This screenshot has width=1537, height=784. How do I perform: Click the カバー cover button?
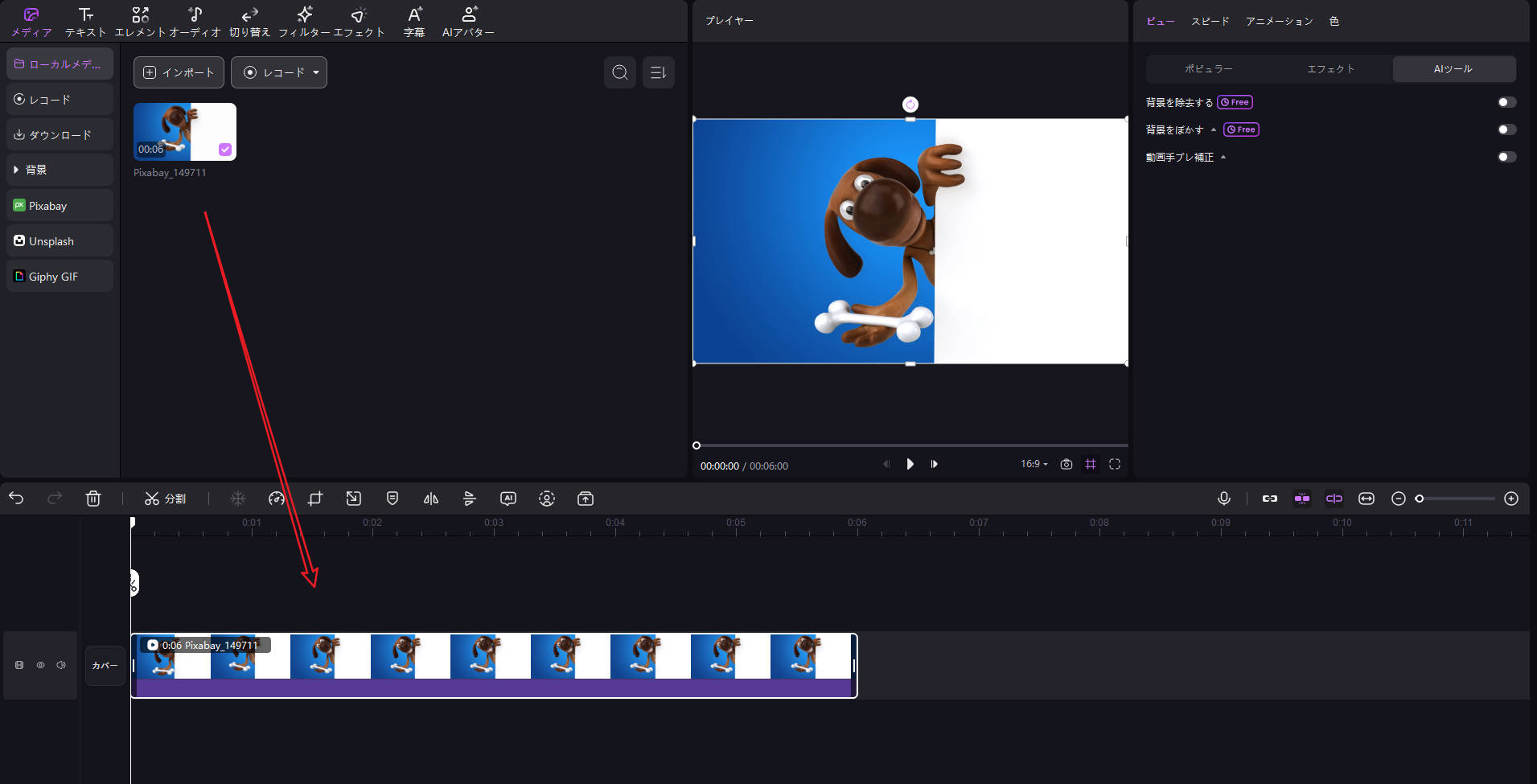pos(105,665)
